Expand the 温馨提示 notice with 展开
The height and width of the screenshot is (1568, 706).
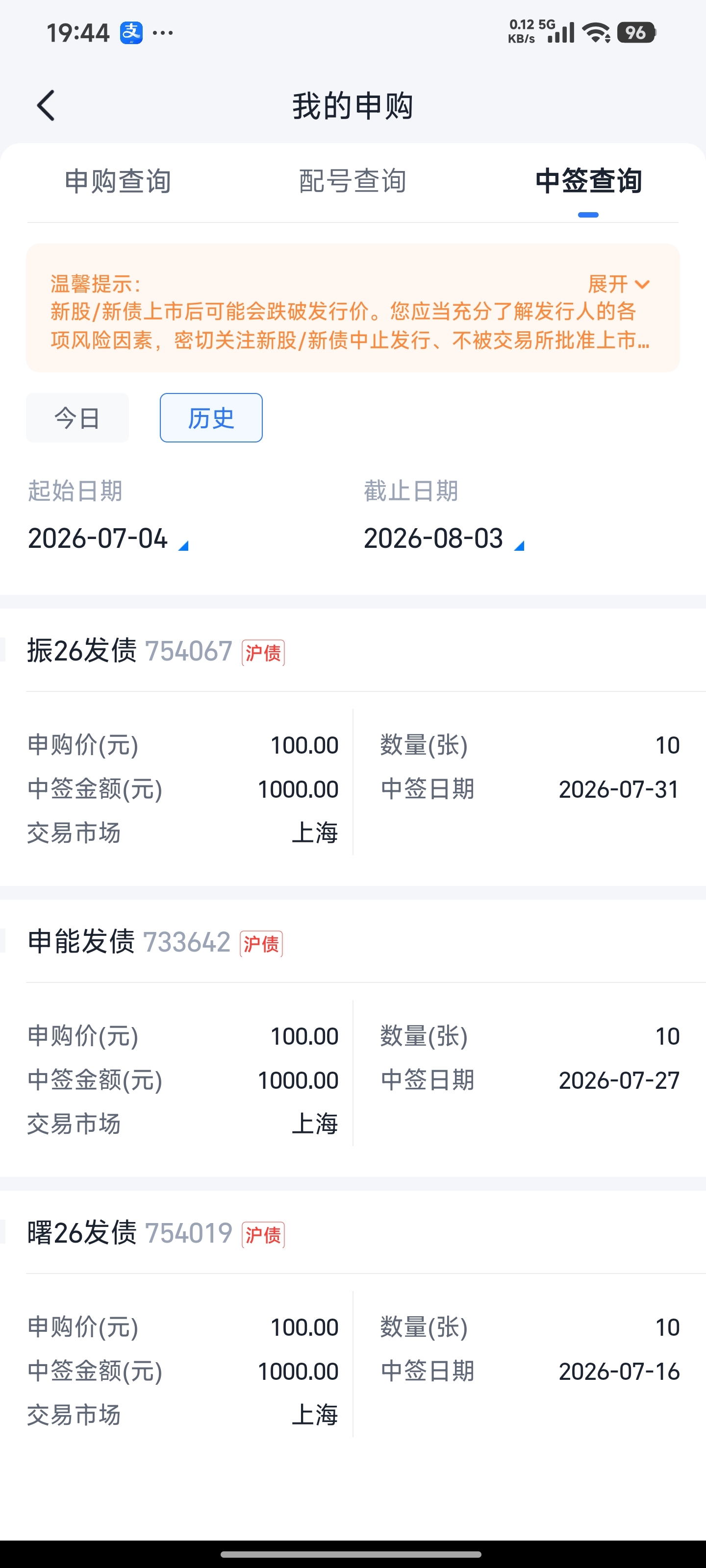[x=619, y=284]
